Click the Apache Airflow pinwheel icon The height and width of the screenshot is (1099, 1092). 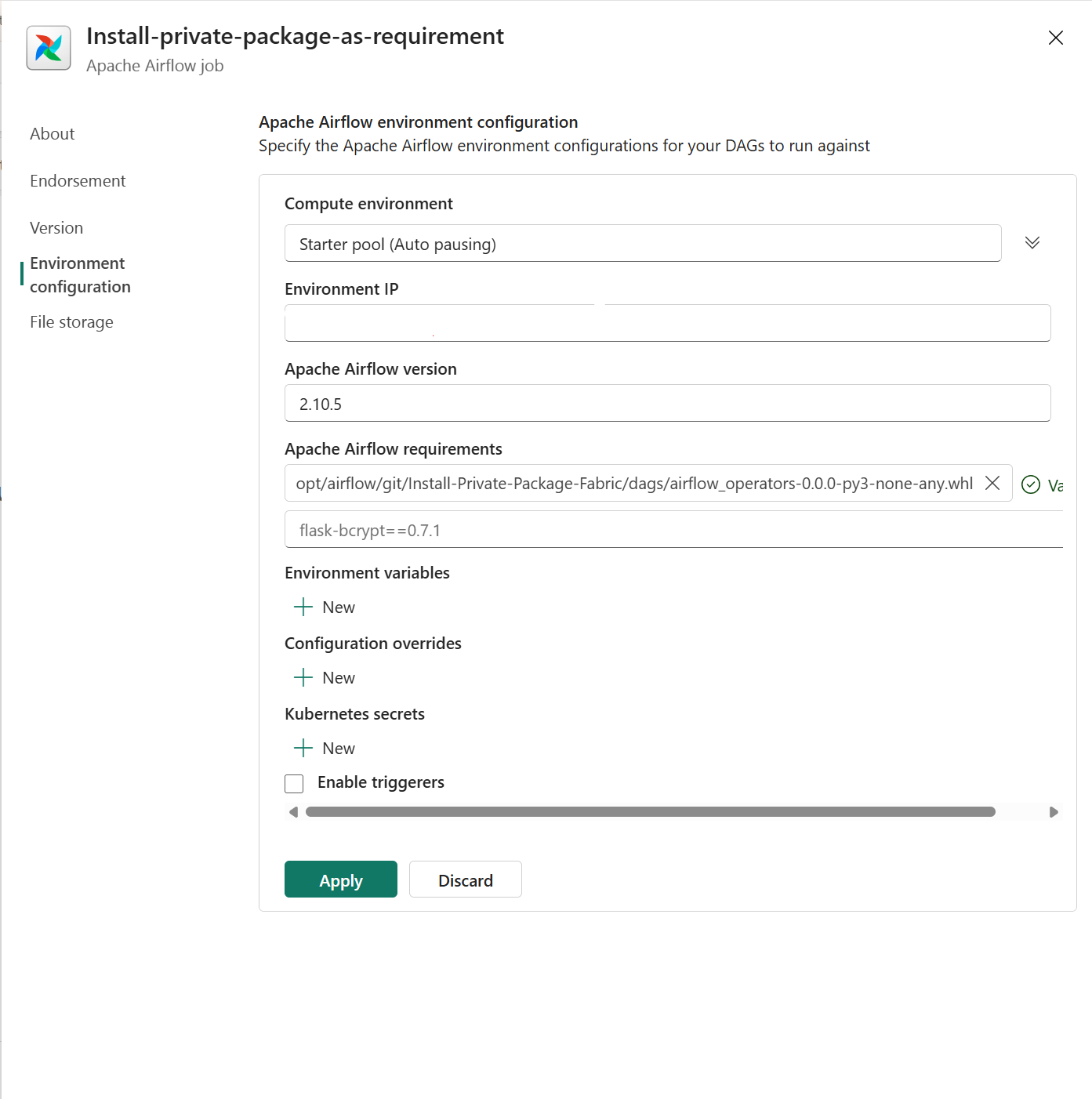(49, 48)
